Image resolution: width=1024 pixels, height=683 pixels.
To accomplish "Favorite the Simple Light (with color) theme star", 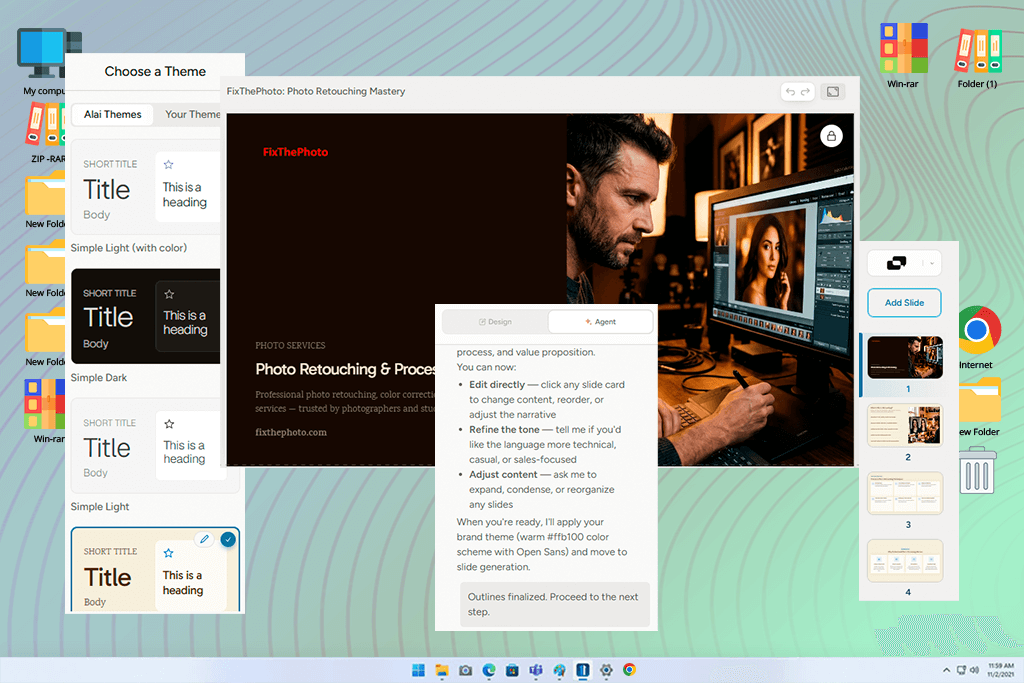I will [168, 165].
